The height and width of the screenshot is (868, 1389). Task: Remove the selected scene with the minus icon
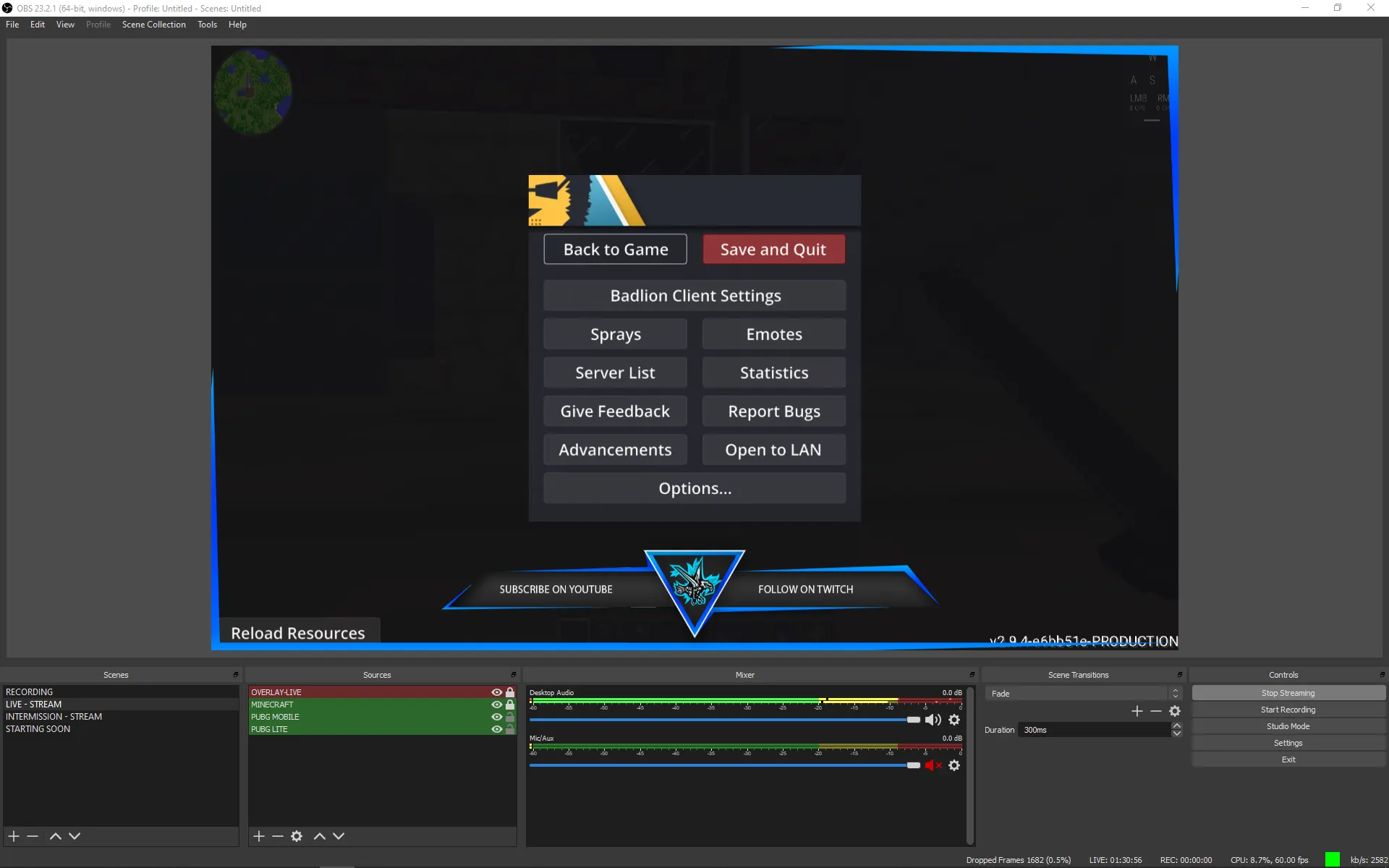[33, 836]
